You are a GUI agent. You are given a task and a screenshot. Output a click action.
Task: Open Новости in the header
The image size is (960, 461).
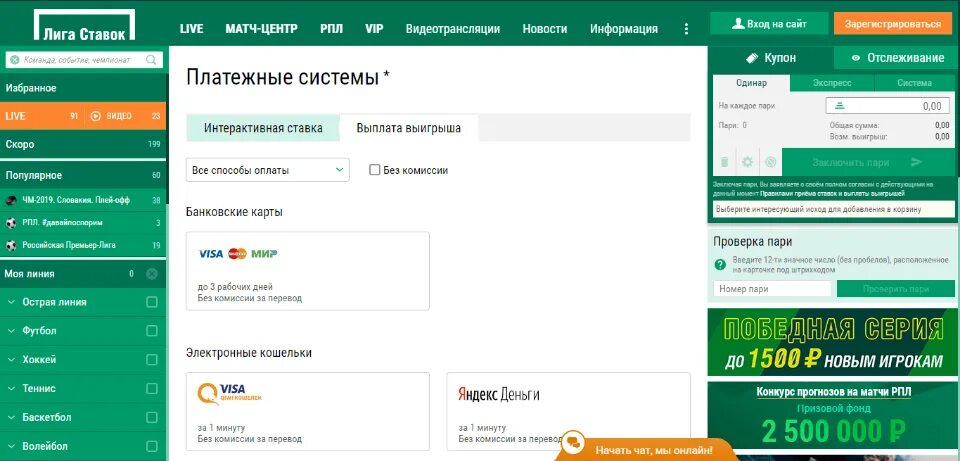pos(545,29)
